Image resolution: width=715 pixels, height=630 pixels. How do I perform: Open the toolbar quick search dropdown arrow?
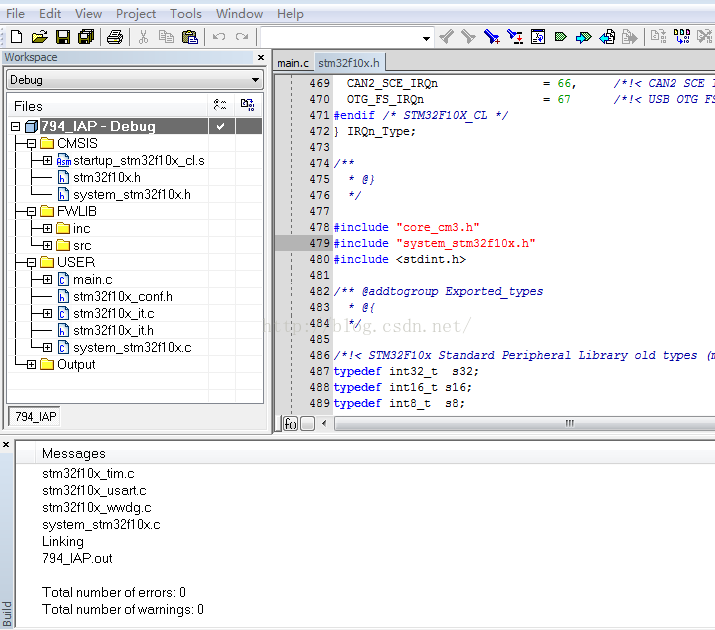(427, 38)
